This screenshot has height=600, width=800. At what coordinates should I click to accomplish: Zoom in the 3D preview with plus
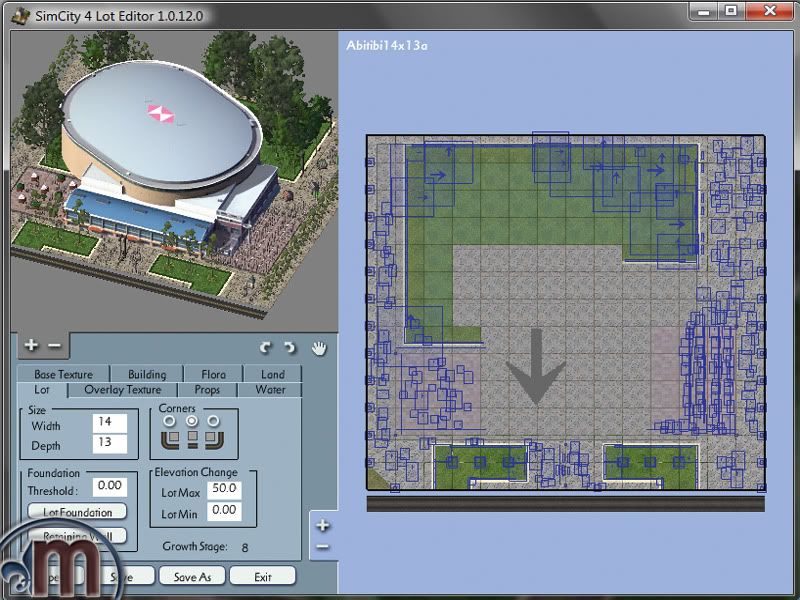(31, 345)
